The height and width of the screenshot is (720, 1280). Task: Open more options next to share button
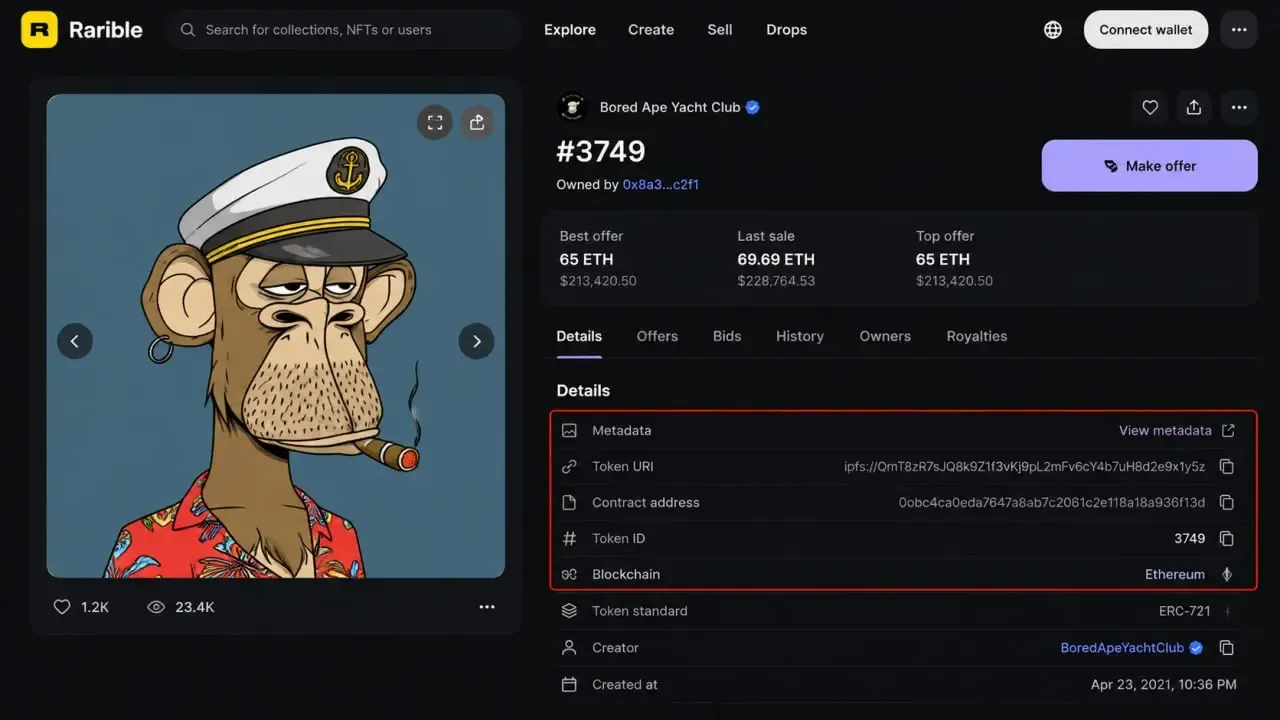(1239, 108)
